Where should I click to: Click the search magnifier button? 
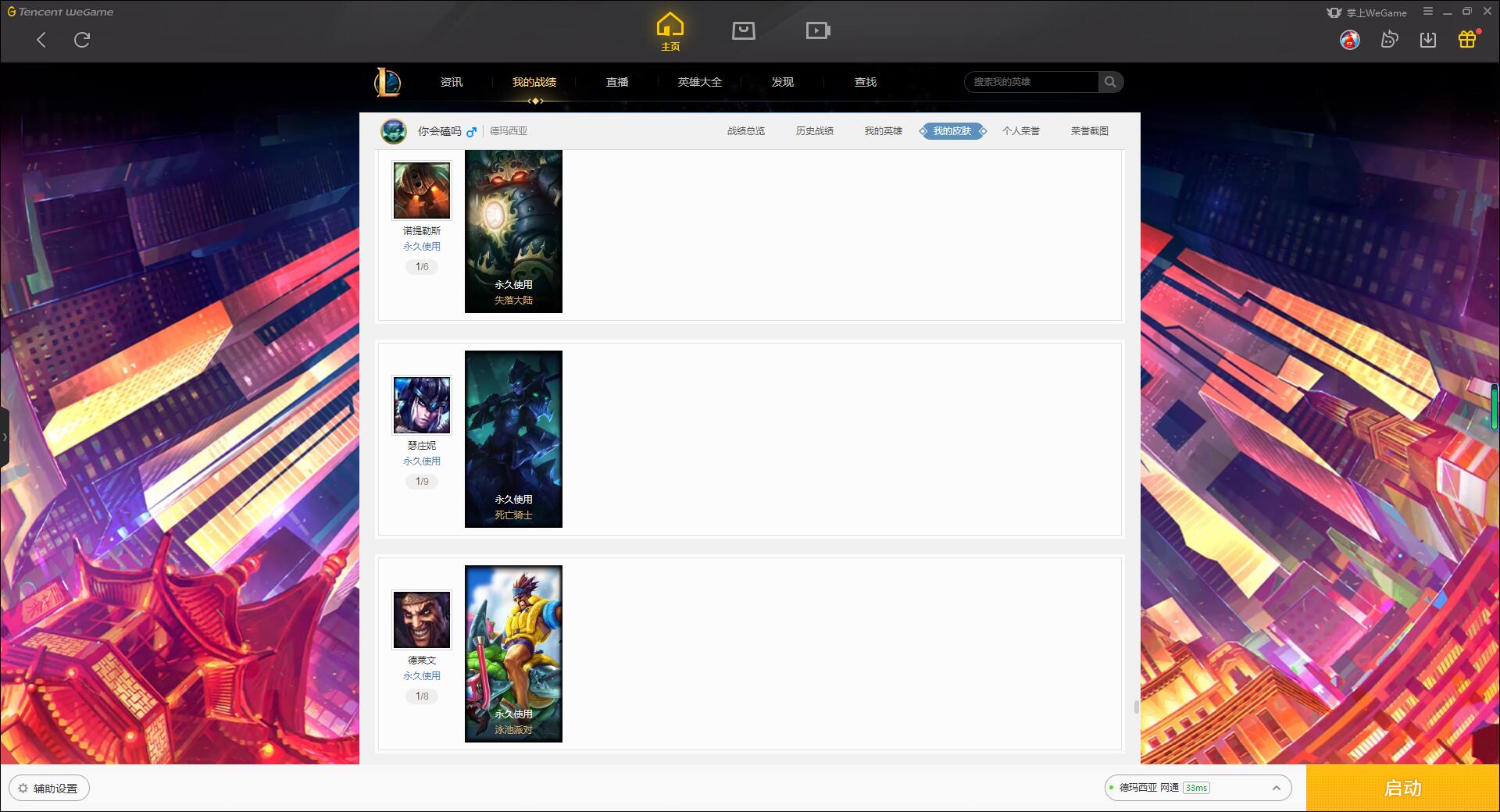coord(1110,82)
